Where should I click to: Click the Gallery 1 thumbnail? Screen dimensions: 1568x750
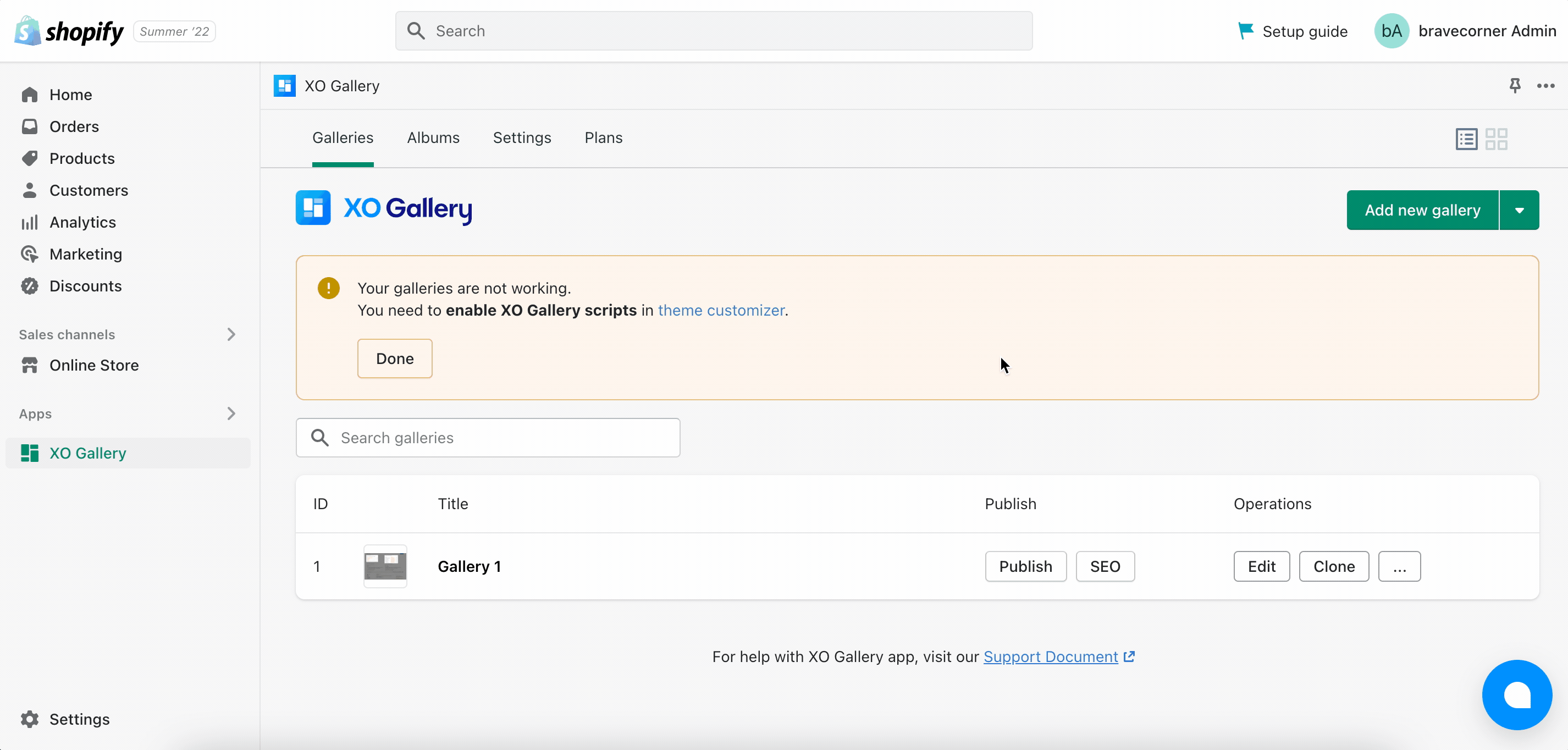tap(385, 566)
